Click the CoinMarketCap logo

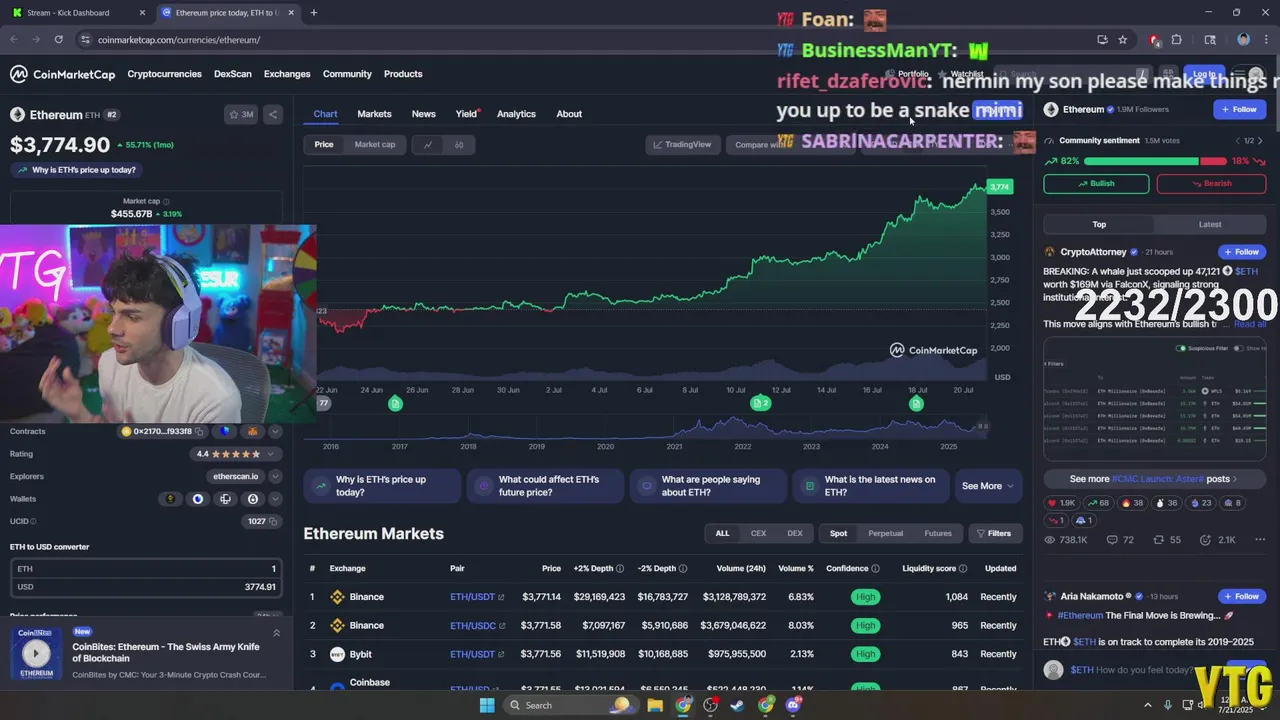(63, 74)
